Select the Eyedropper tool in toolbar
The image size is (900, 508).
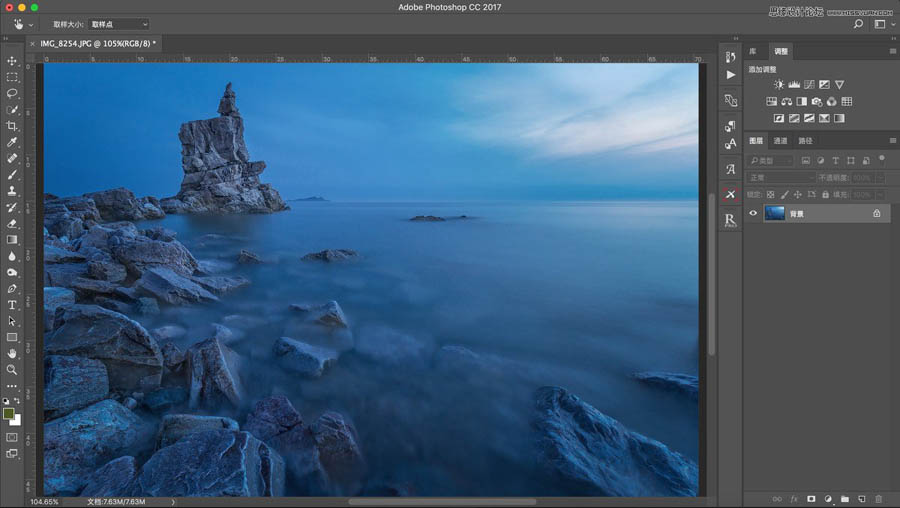click(x=11, y=142)
